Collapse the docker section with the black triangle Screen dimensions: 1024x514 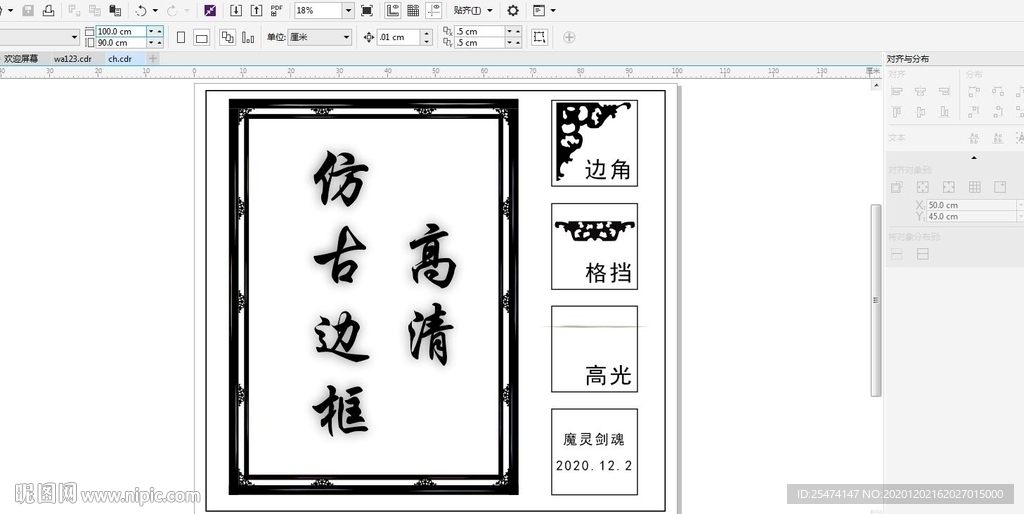click(975, 158)
